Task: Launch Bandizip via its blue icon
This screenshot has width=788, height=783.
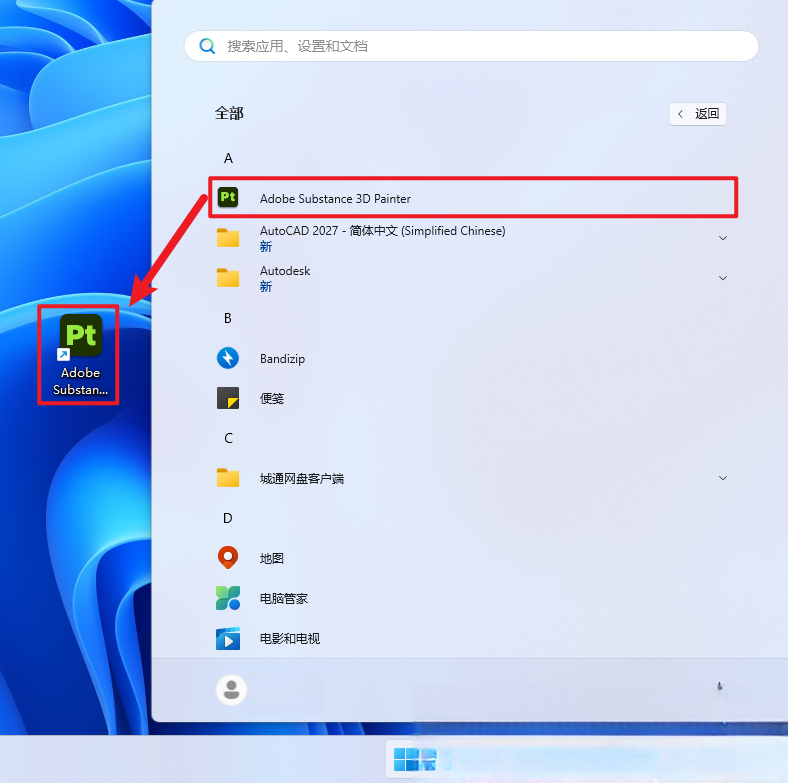Action: [x=228, y=358]
